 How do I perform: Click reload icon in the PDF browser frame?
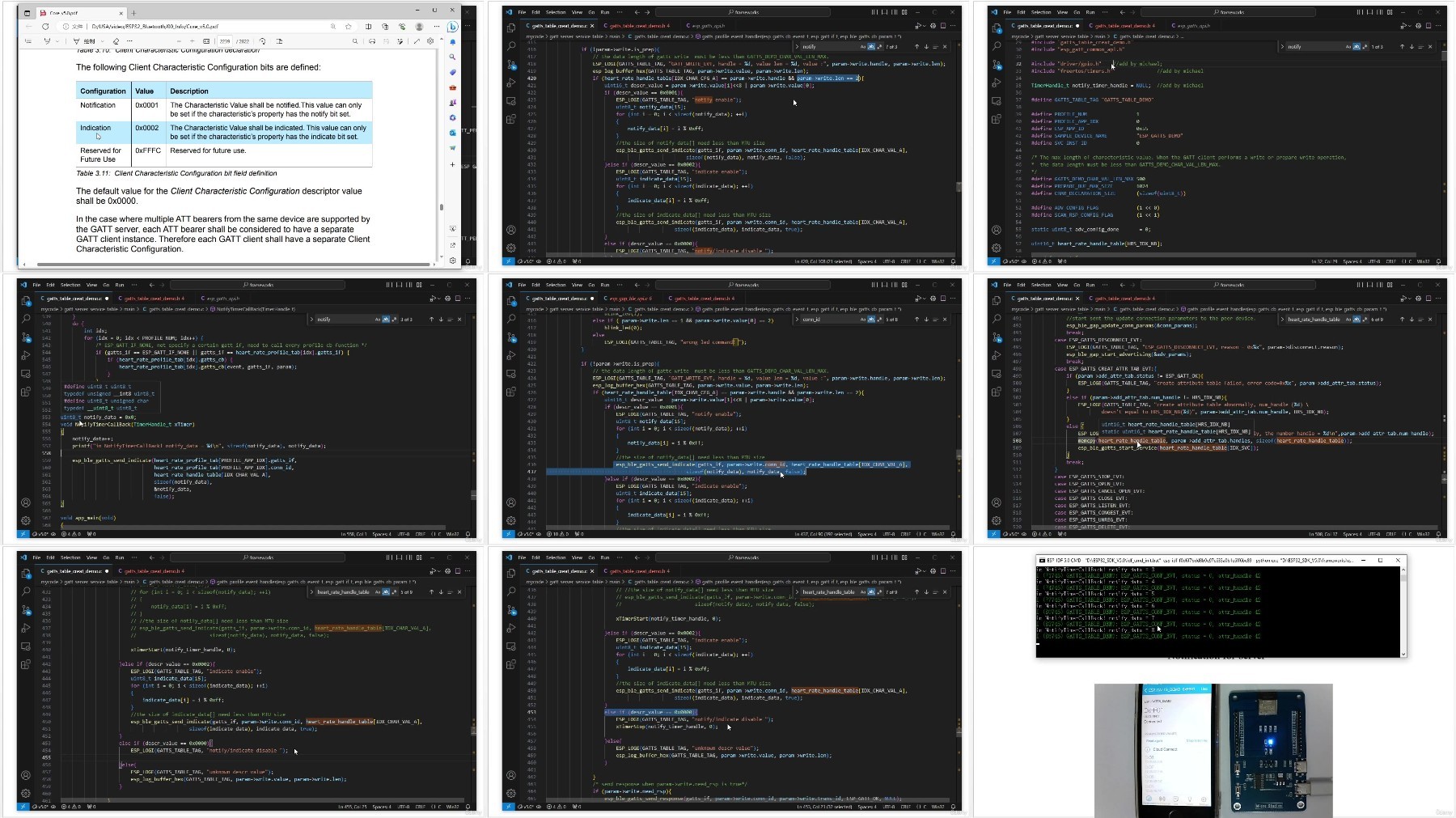tap(46, 27)
